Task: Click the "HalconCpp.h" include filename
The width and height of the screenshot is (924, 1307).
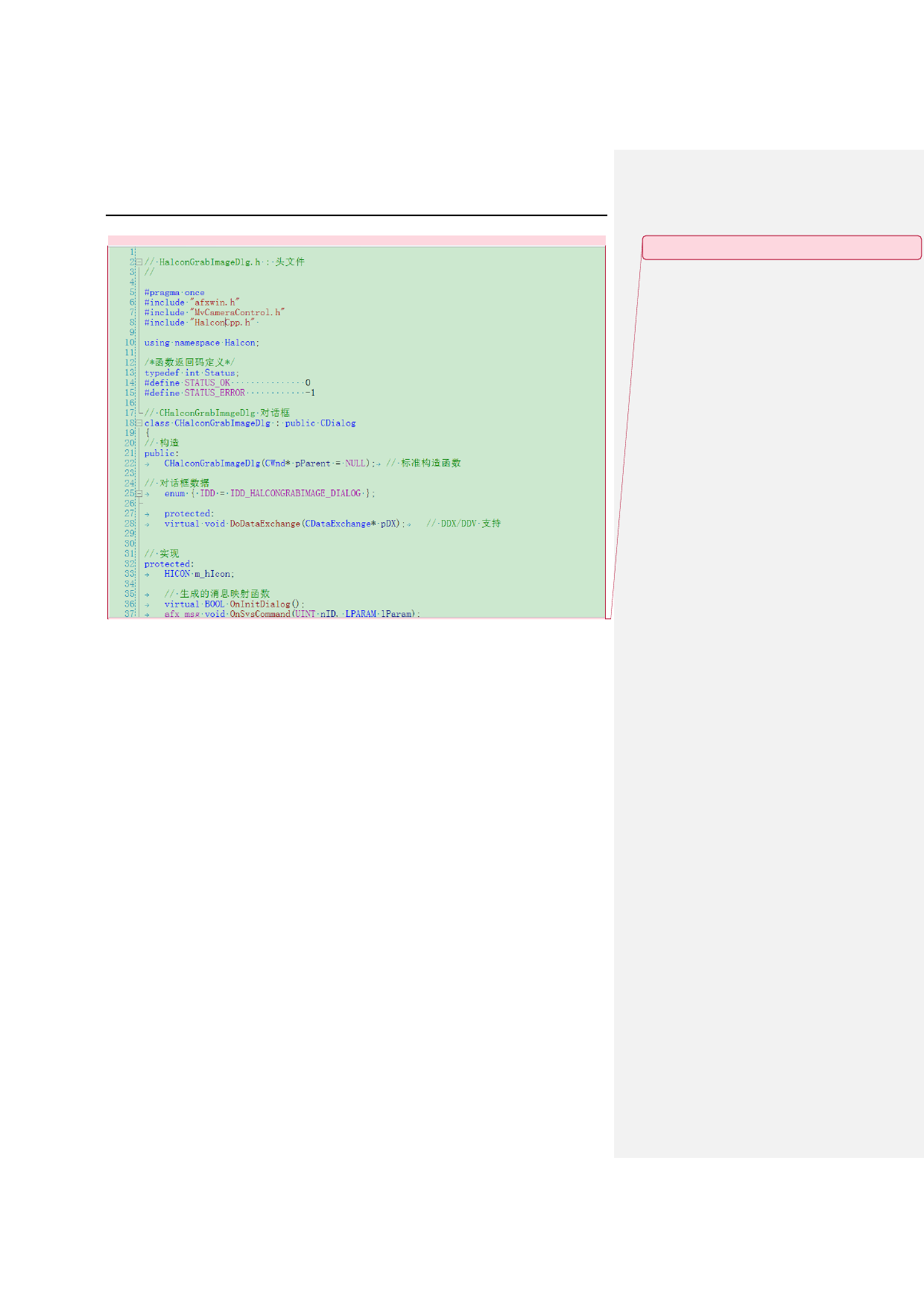Action: click(223, 323)
